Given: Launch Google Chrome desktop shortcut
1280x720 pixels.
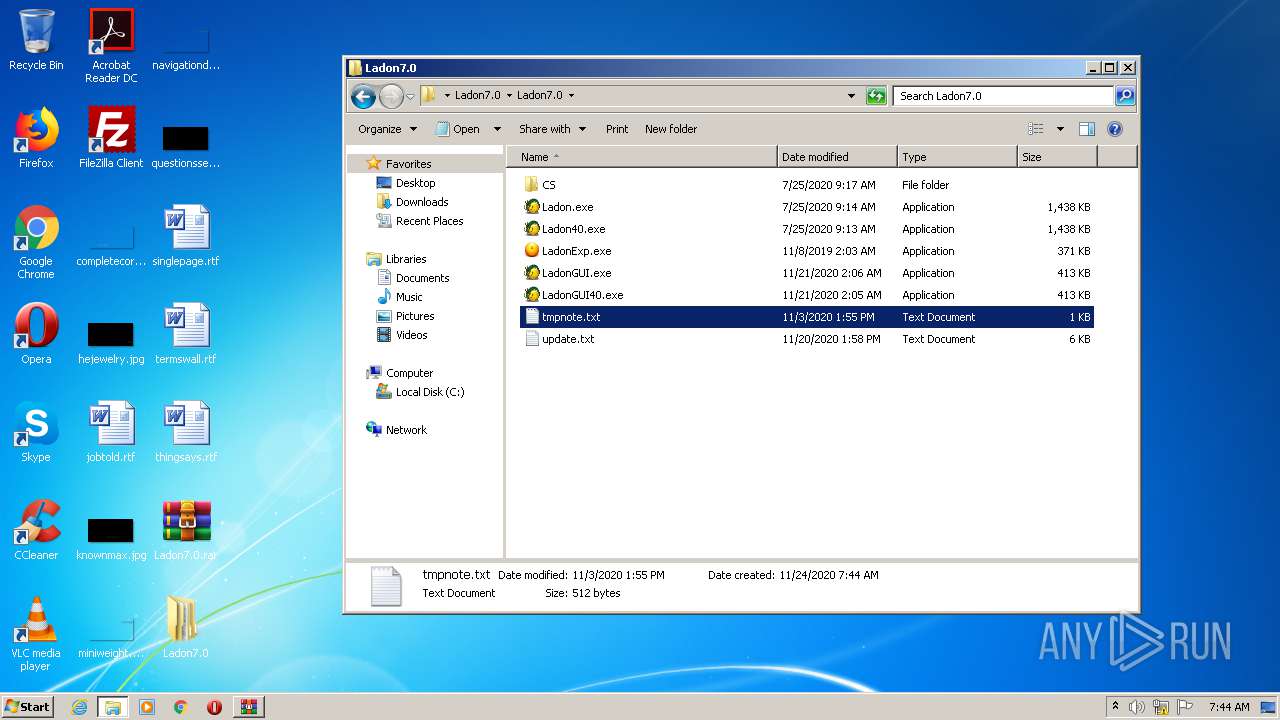Looking at the screenshot, I should pyautogui.click(x=36, y=242).
